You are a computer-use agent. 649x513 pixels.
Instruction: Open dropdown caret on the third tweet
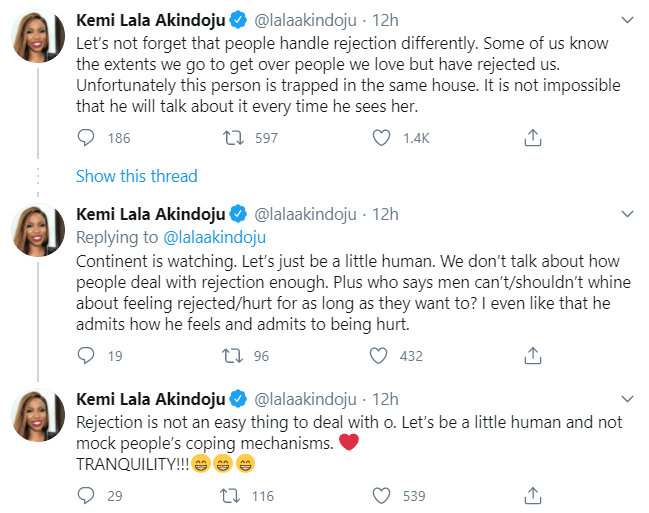click(627, 399)
